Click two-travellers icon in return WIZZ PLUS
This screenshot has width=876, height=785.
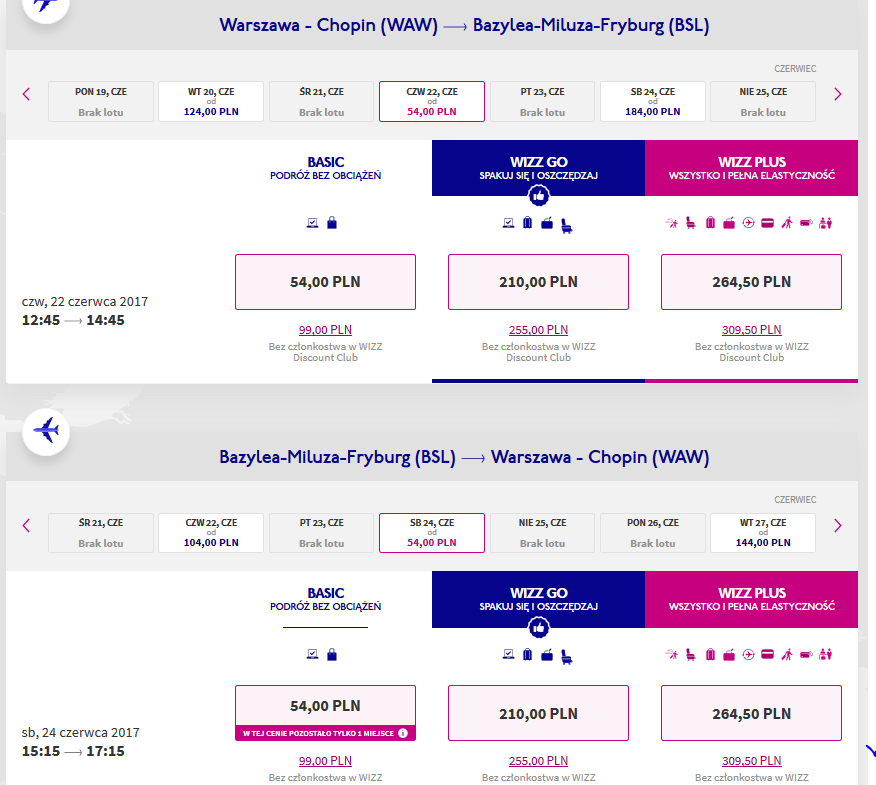[x=826, y=654]
